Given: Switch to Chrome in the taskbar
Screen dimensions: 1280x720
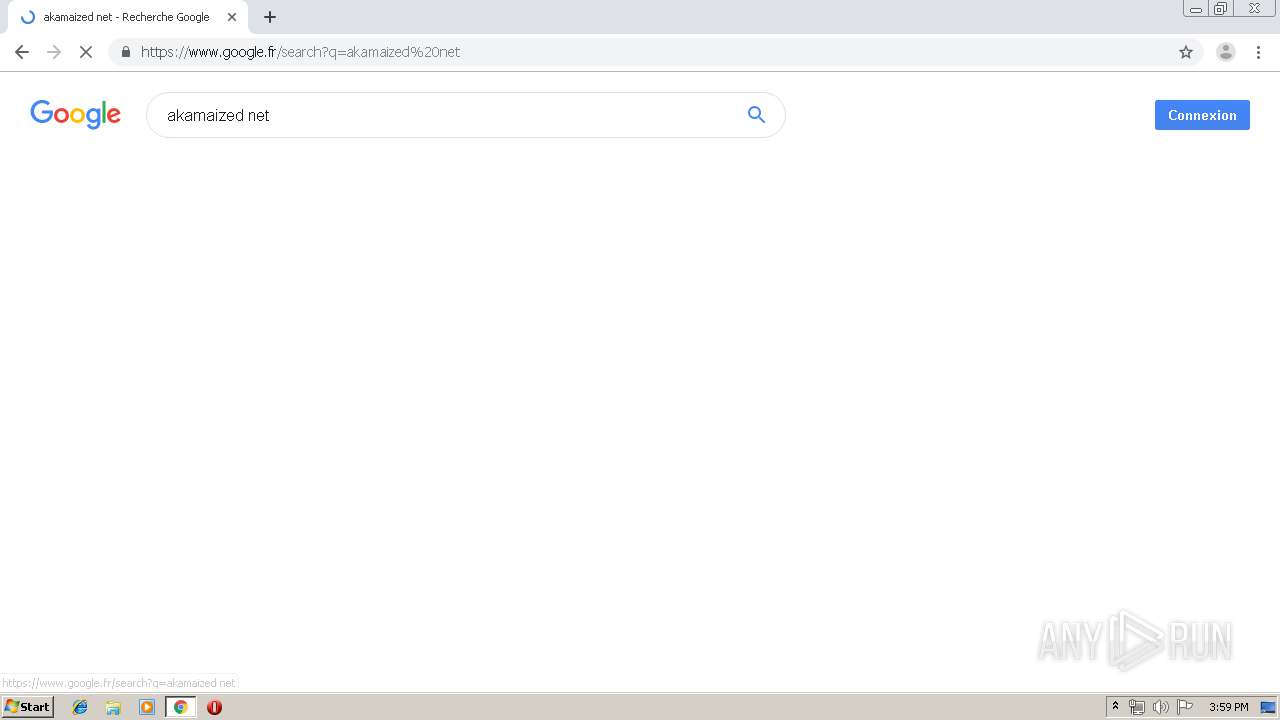Looking at the screenshot, I should pos(180,707).
